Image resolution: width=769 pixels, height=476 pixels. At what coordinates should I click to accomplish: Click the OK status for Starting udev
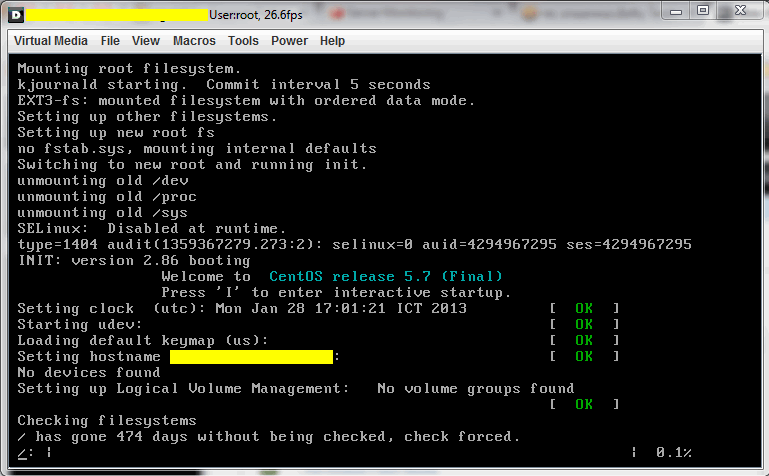tap(584, 325)
